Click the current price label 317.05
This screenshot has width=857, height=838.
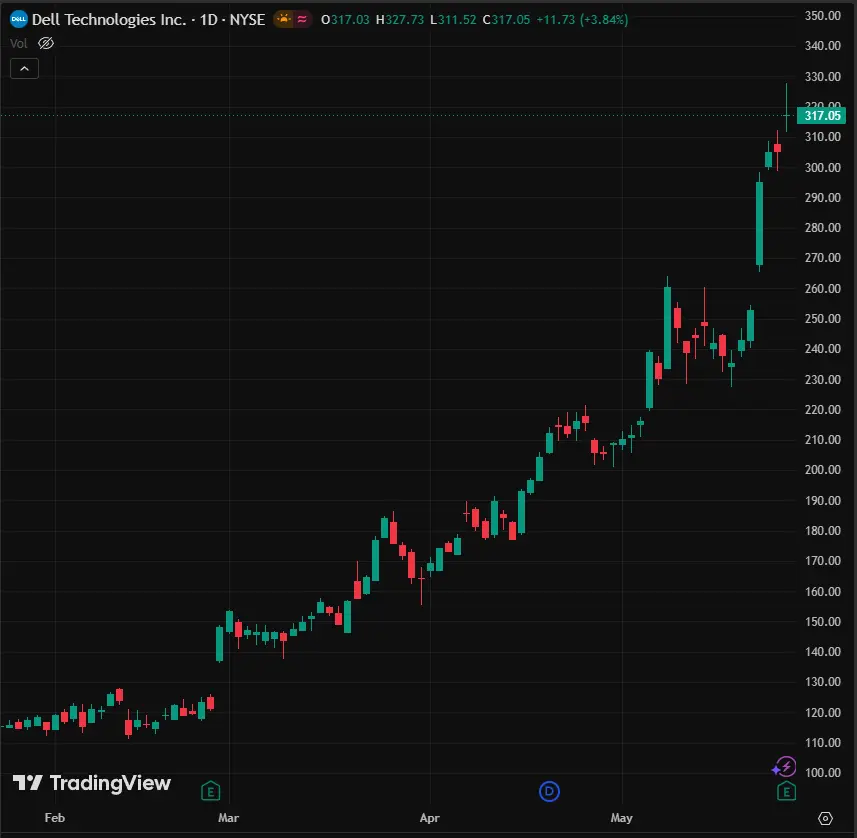coord(821,116)
